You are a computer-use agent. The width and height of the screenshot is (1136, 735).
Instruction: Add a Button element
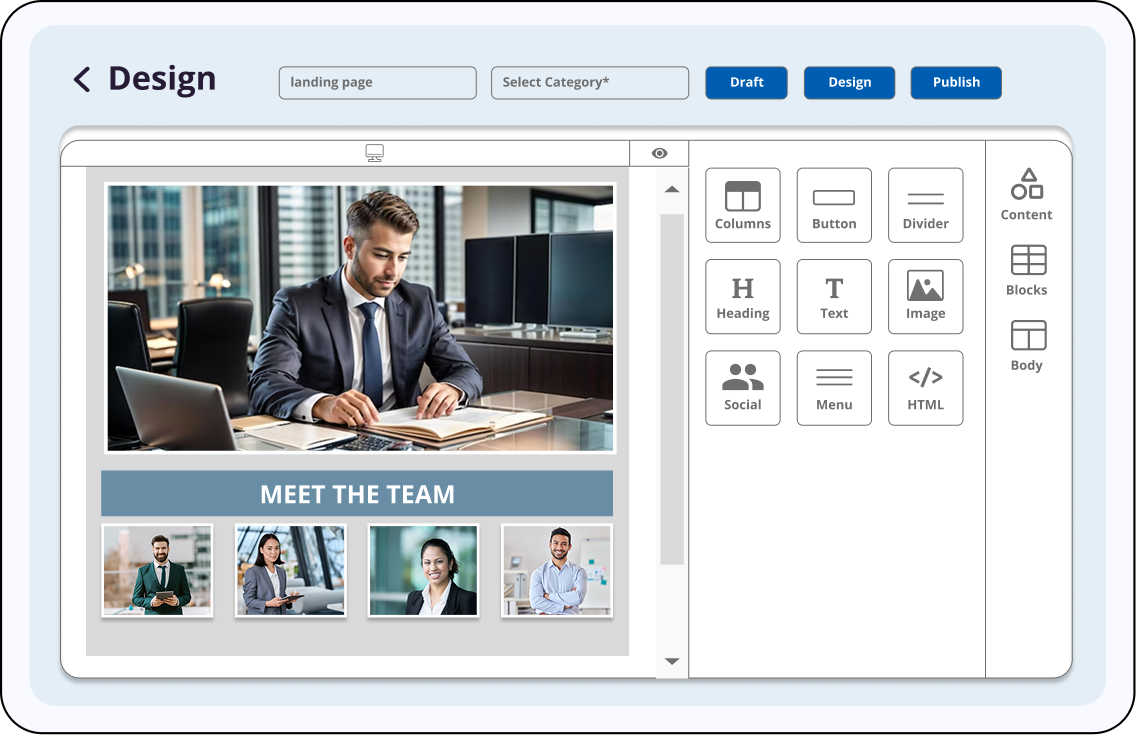tap(834, 205)
